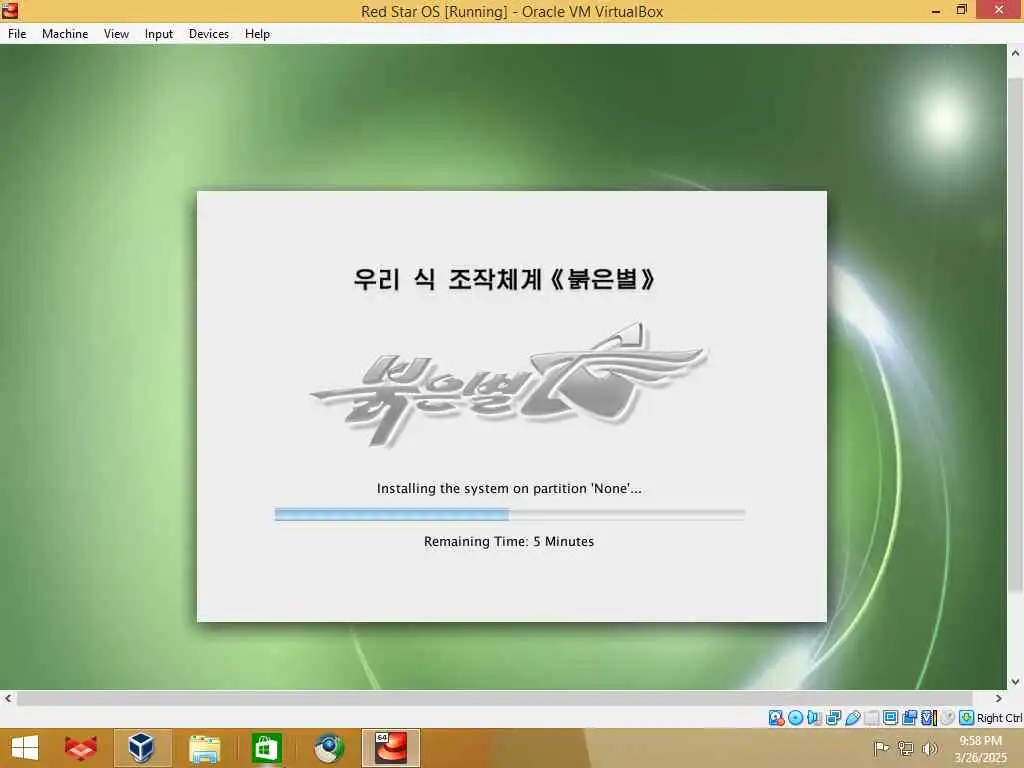Minimize the VirtualBox window
Image resolution: width=1024 pixels, height=768 pixels.
click(936, 10)
